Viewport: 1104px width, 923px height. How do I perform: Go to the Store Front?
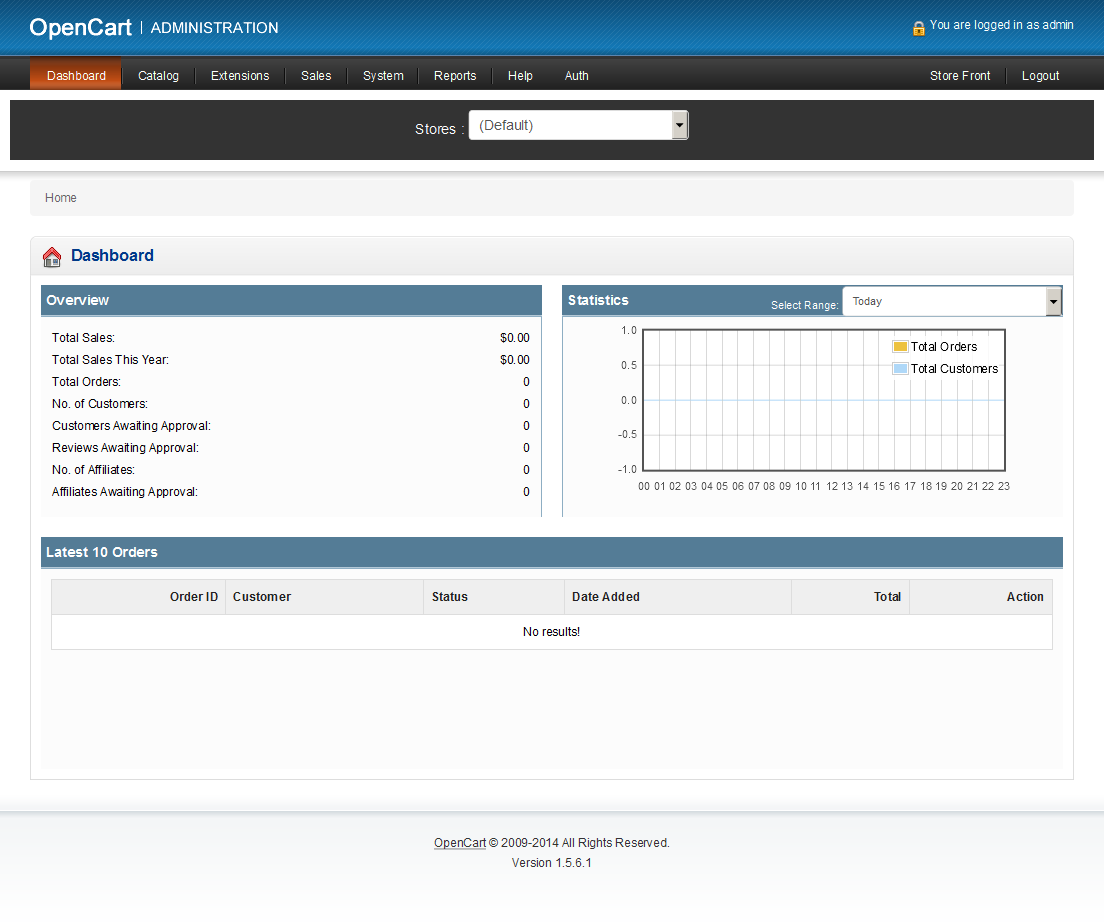(960, 75)
